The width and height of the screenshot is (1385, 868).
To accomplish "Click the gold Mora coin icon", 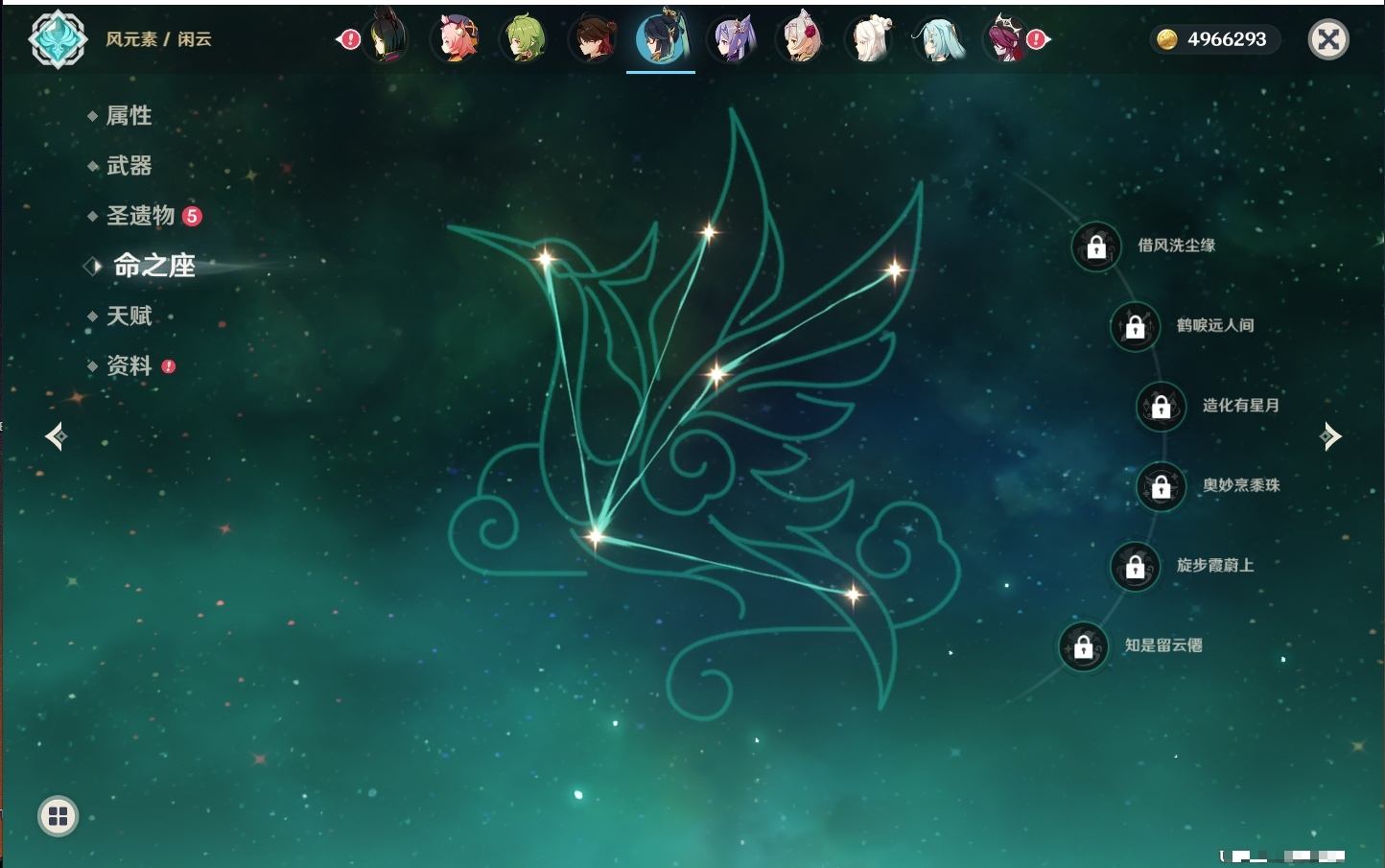I will point(1166,39).
